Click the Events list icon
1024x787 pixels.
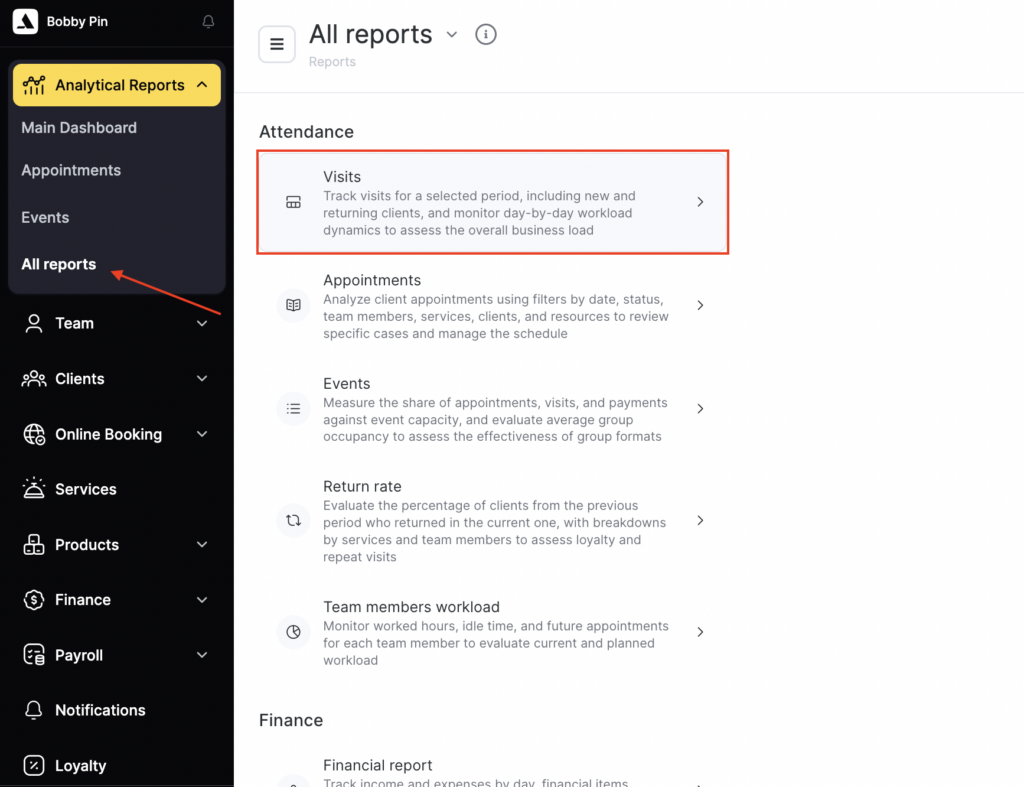pyautogui.click(x=293, y=408)
